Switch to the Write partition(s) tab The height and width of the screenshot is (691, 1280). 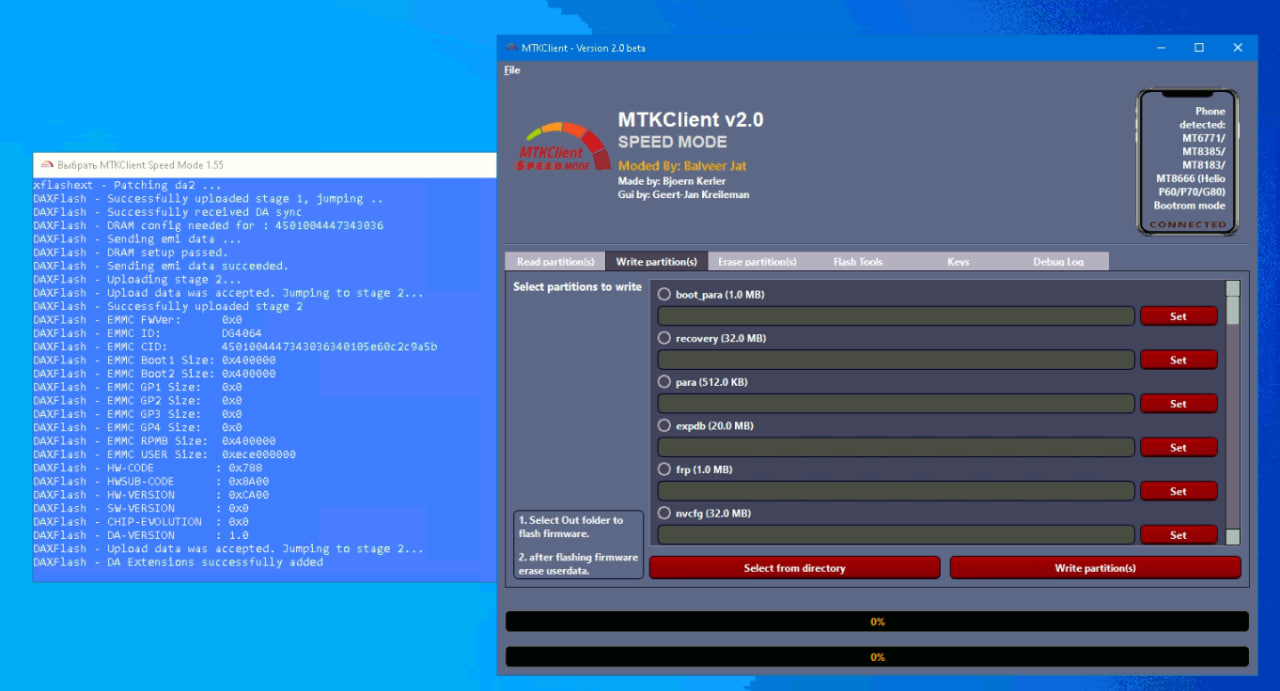click(x=656, y=262)
